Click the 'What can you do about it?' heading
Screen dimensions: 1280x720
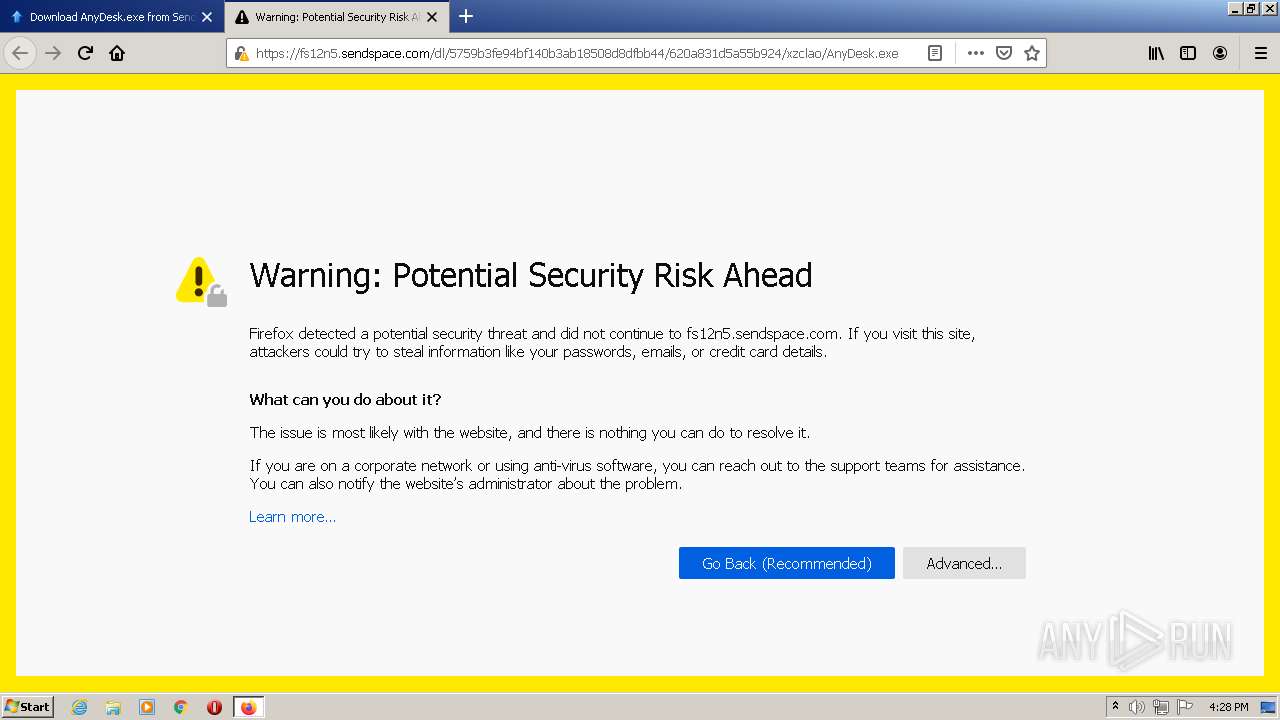[x=345, y=400]
